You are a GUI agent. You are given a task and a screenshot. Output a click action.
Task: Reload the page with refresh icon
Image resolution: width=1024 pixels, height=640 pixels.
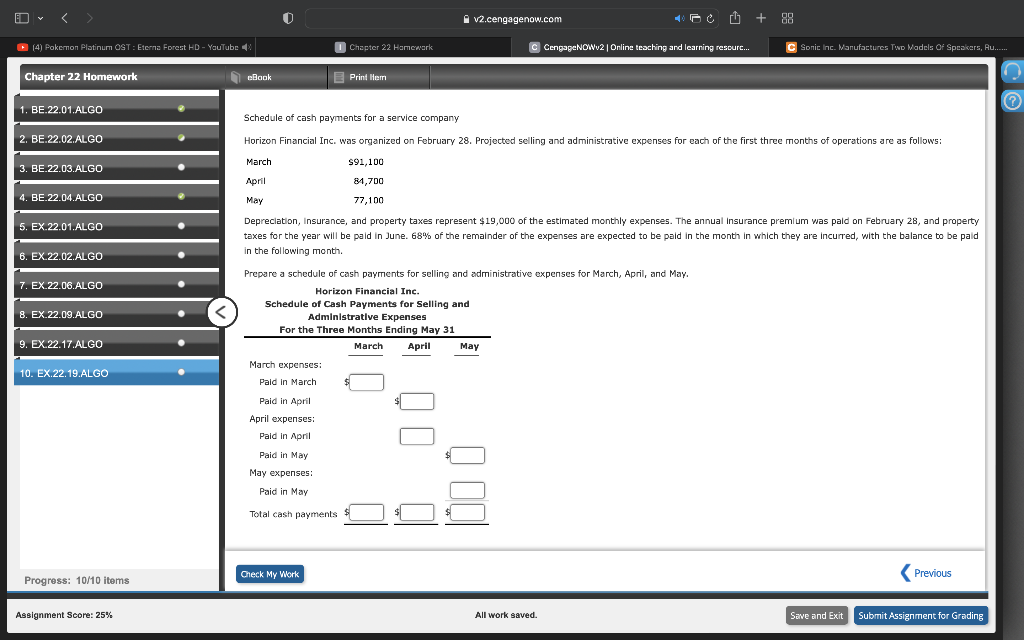click(710, 19)
